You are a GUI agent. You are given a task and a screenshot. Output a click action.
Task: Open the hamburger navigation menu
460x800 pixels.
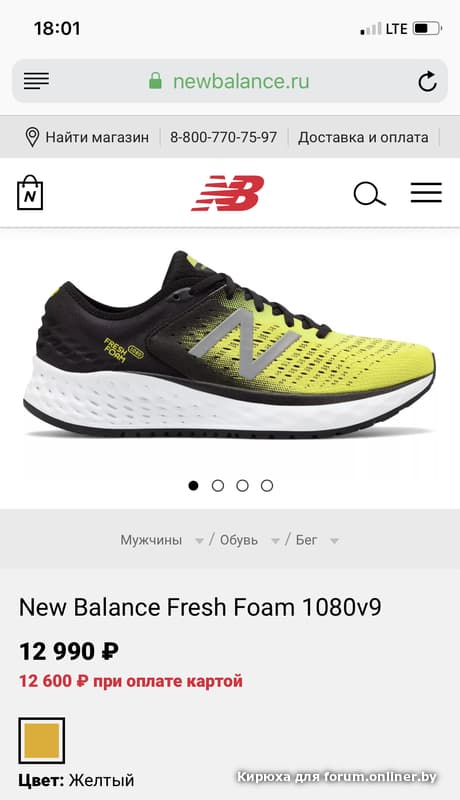point(426,192)
